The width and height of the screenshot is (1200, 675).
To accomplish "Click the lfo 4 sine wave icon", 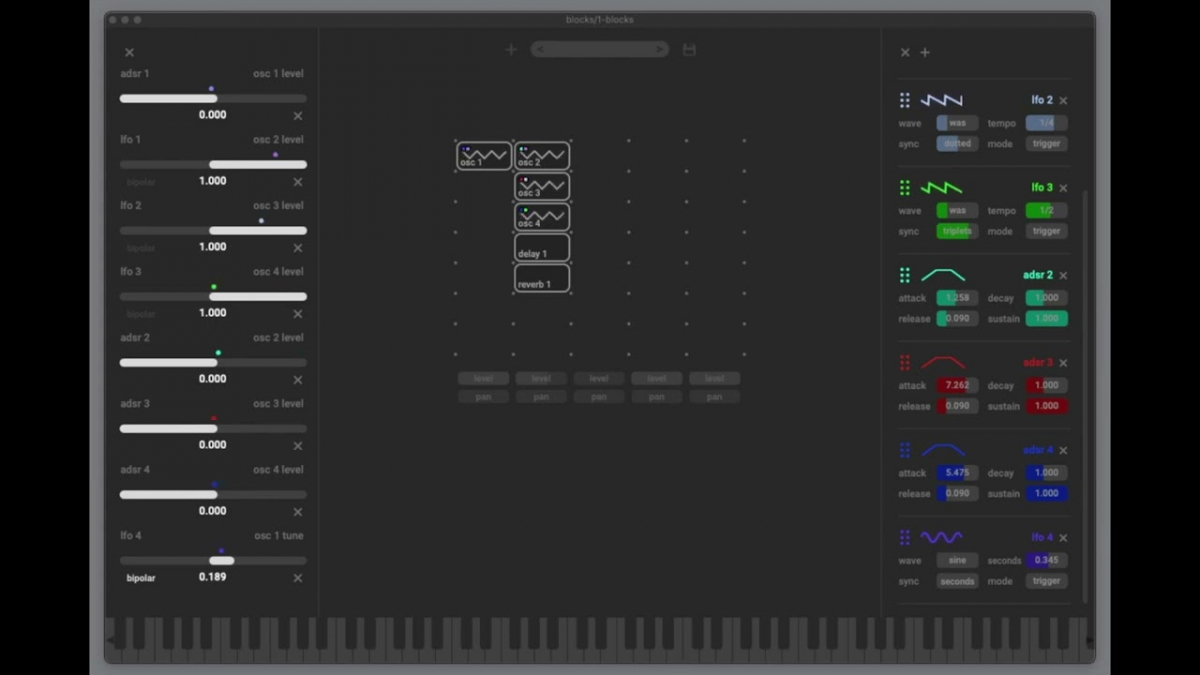I will (942, 537).
